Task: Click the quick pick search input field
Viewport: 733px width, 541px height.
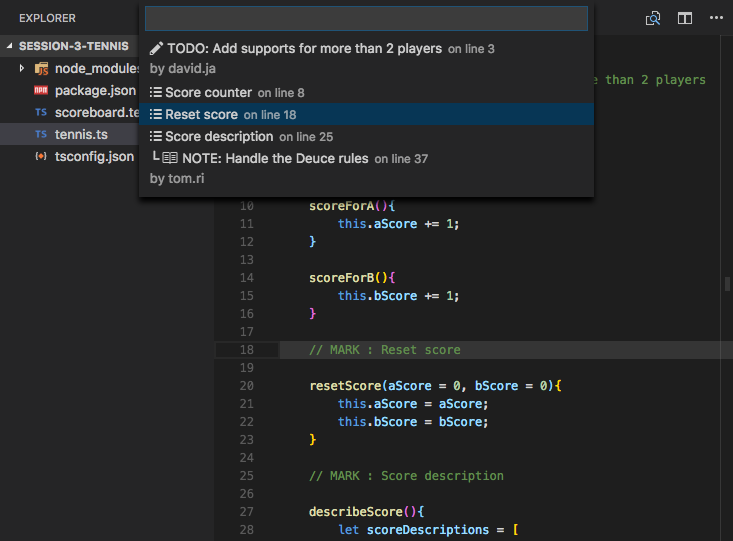Action: click(366, 19)
